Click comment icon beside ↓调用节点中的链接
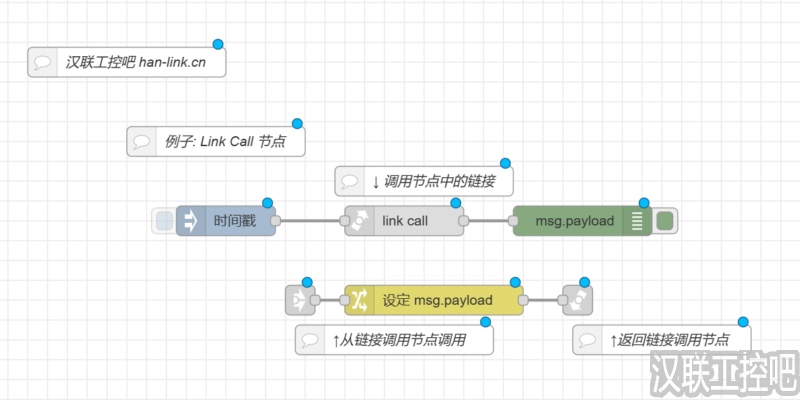800x400 pixels. click(x=350, y=181)
